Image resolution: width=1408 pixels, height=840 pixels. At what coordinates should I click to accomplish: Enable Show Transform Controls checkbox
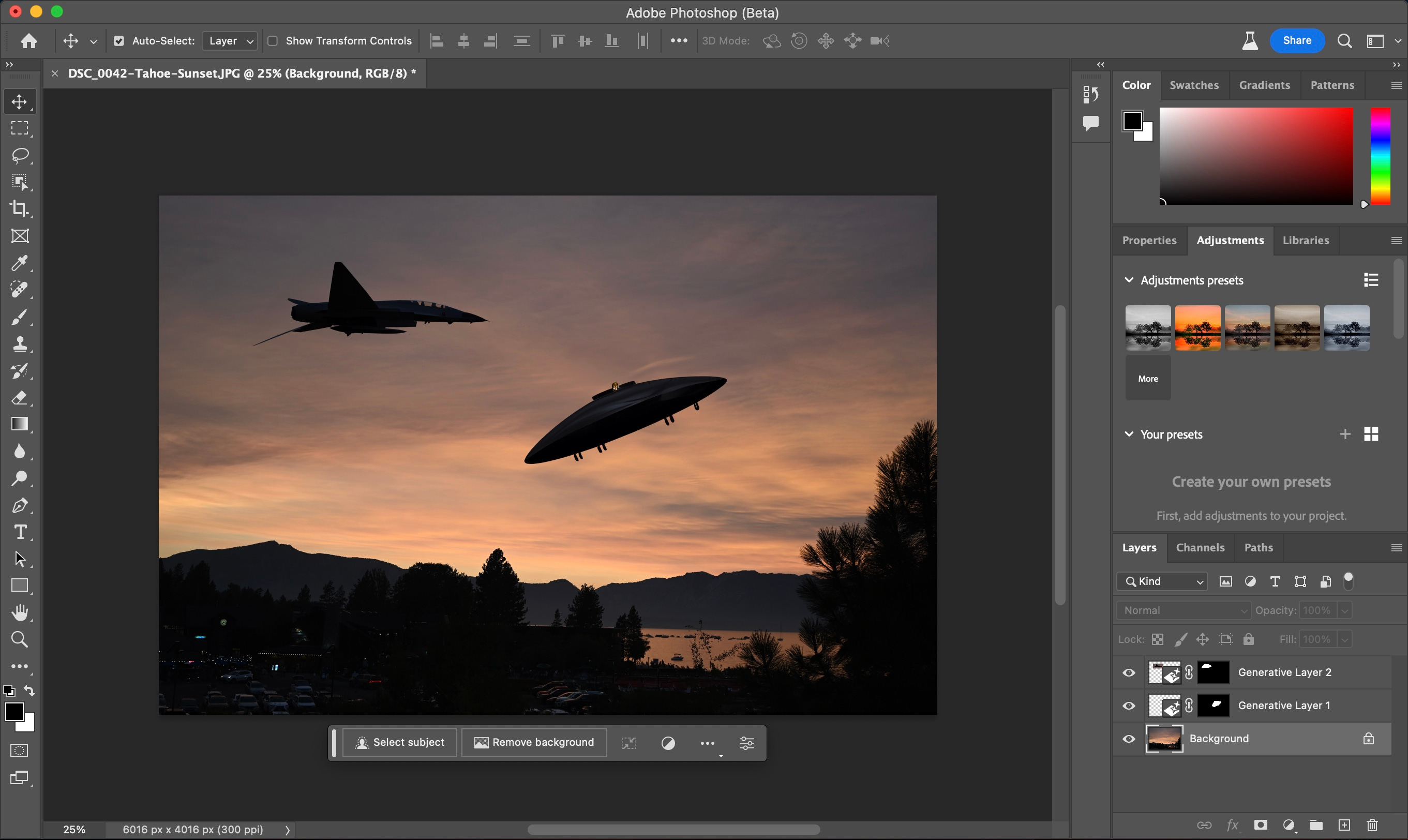[273, 41]
